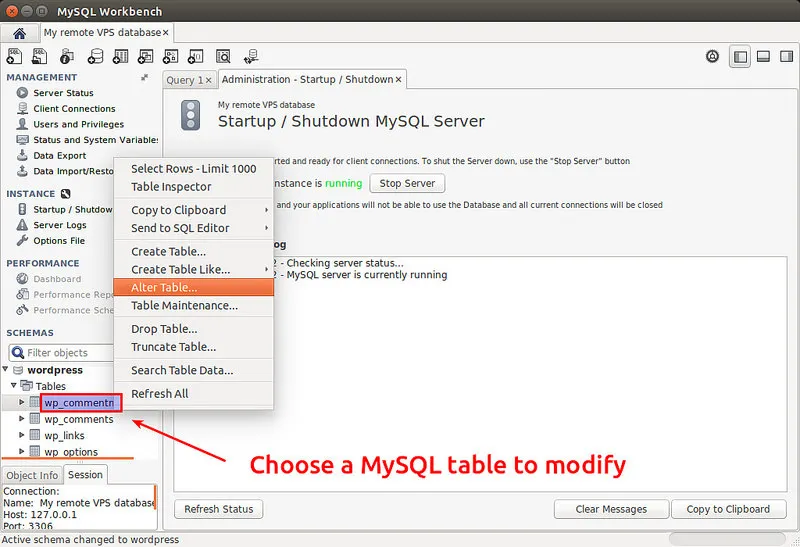Choose Search Table Data... menu entry

[x=193, y=370]
